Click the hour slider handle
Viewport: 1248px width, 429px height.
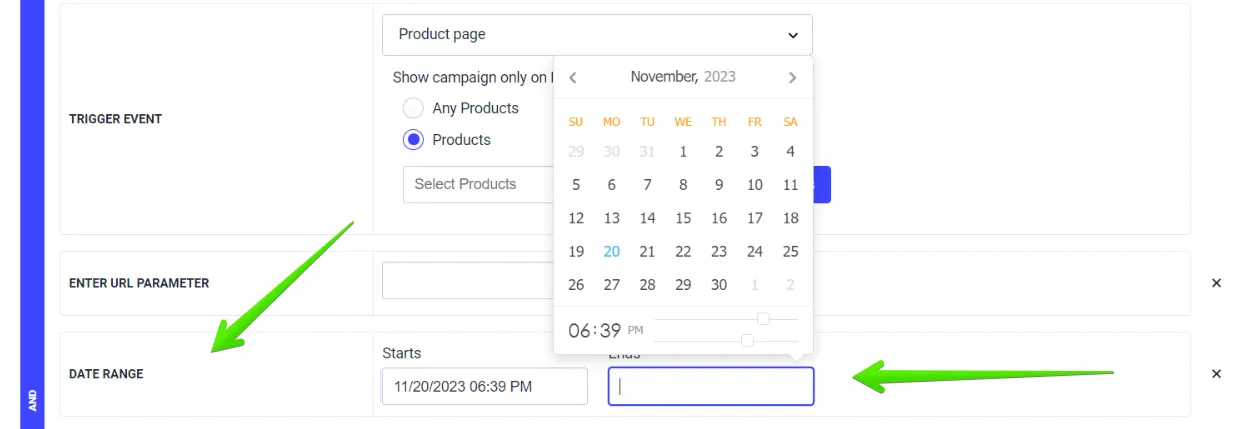click(x=763, y=319)
